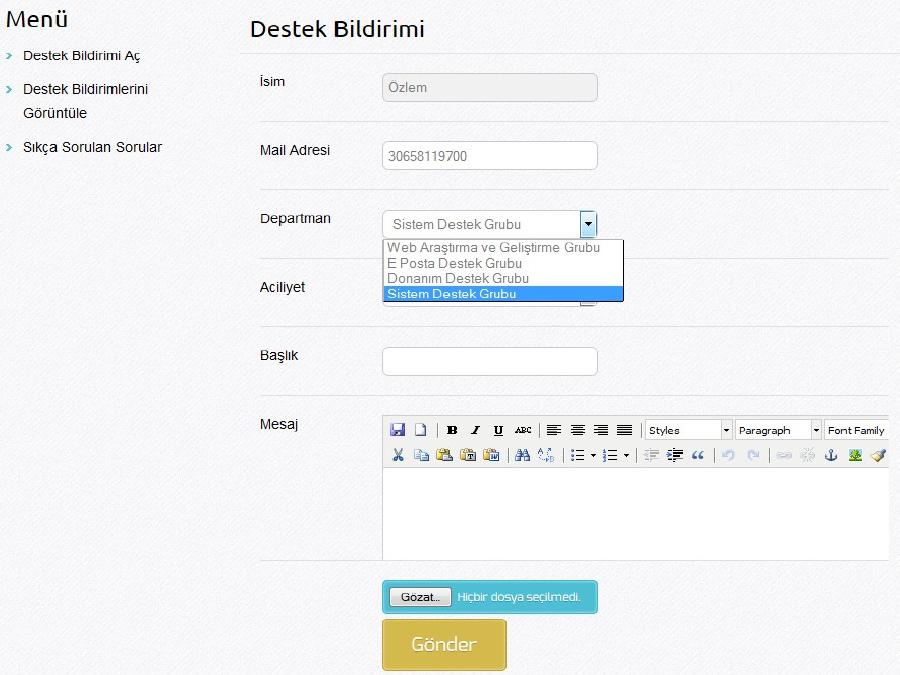
Task: Click the Copy icon
Action: tap(421, 455)
